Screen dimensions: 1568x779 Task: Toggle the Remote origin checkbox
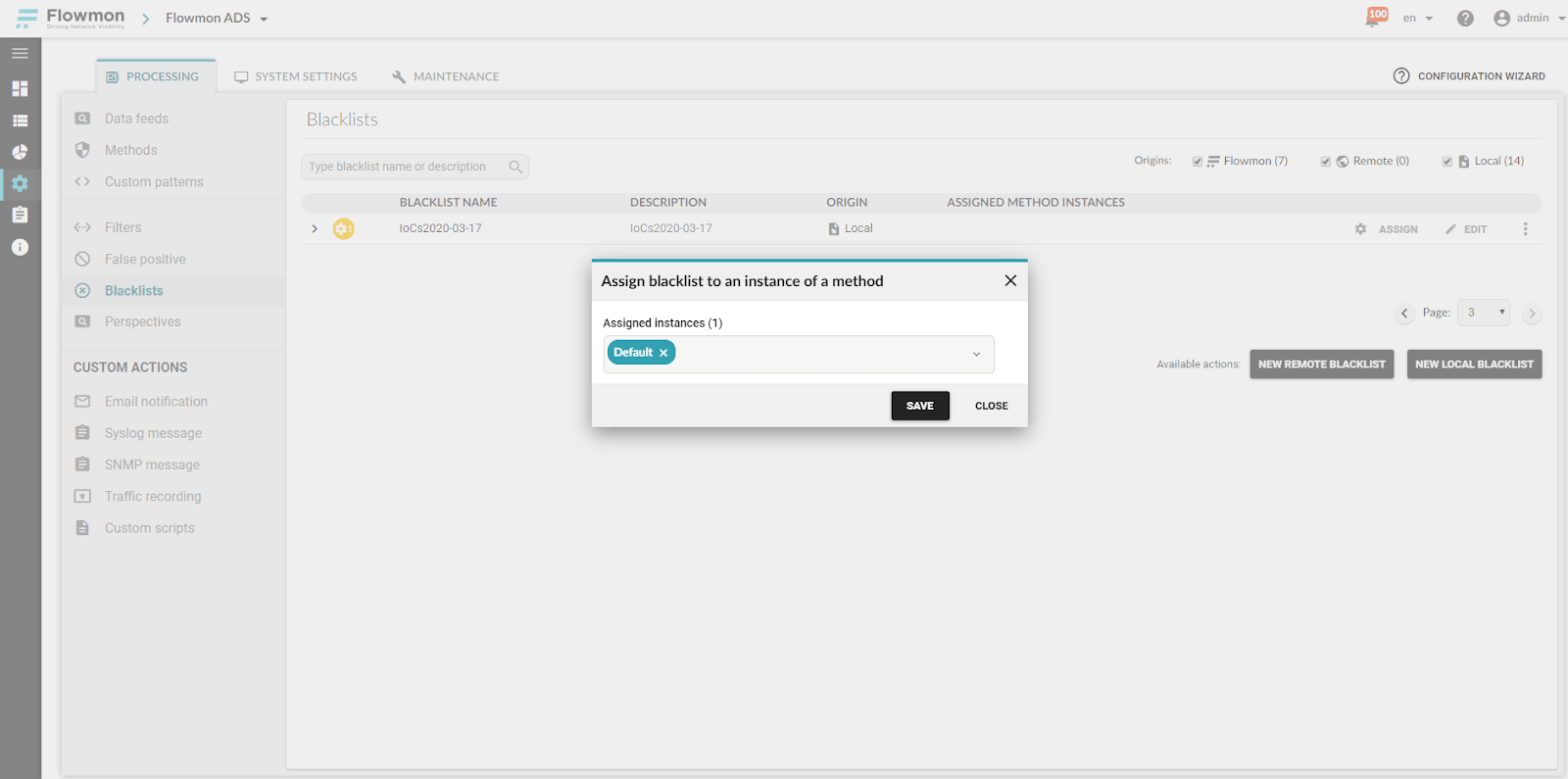1326,162
